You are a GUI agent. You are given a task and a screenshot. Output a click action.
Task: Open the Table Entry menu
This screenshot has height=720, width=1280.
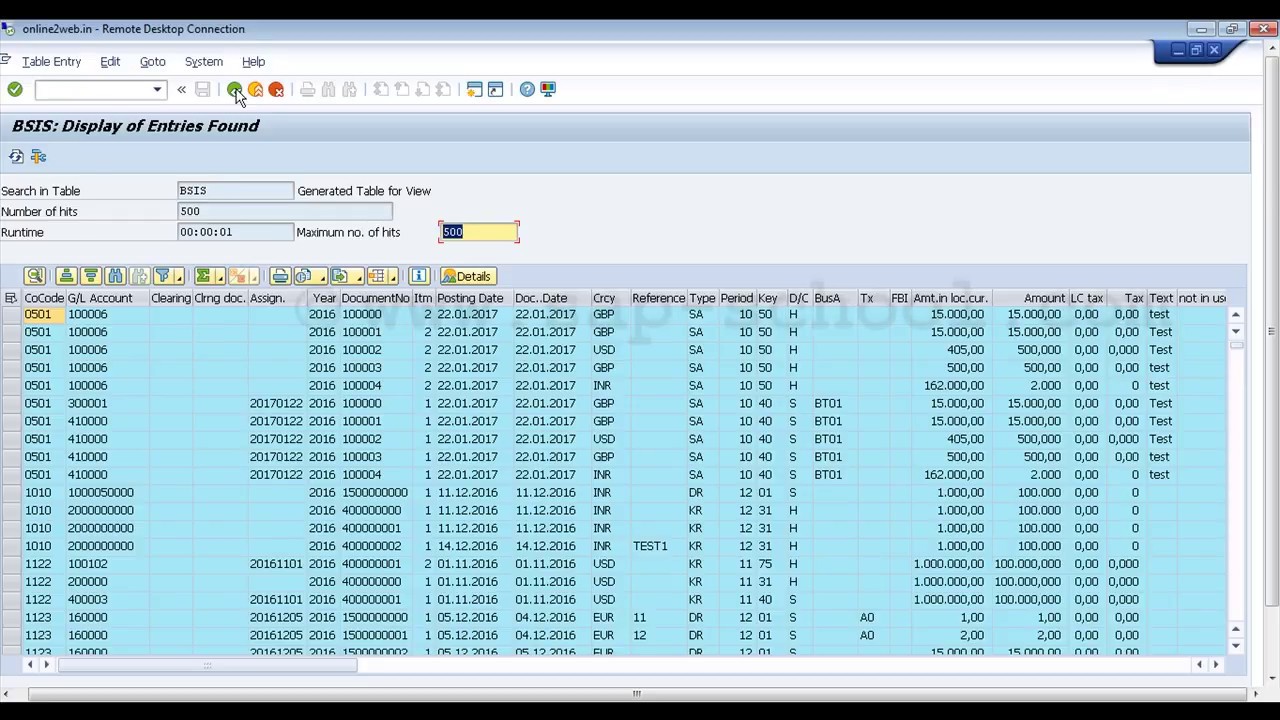pyautogui.click(x=51, y=62)
